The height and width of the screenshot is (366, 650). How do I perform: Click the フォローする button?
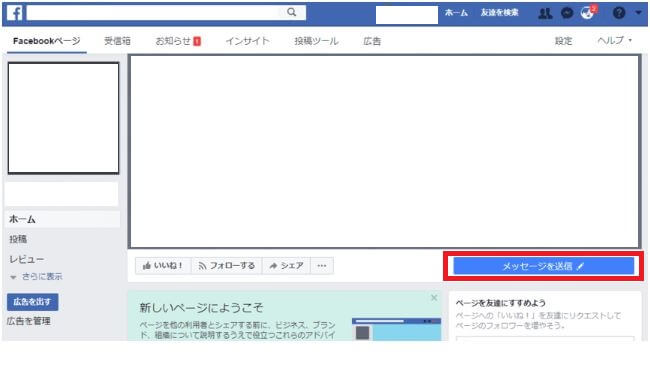pyautogui.click(x=226, y=266)
